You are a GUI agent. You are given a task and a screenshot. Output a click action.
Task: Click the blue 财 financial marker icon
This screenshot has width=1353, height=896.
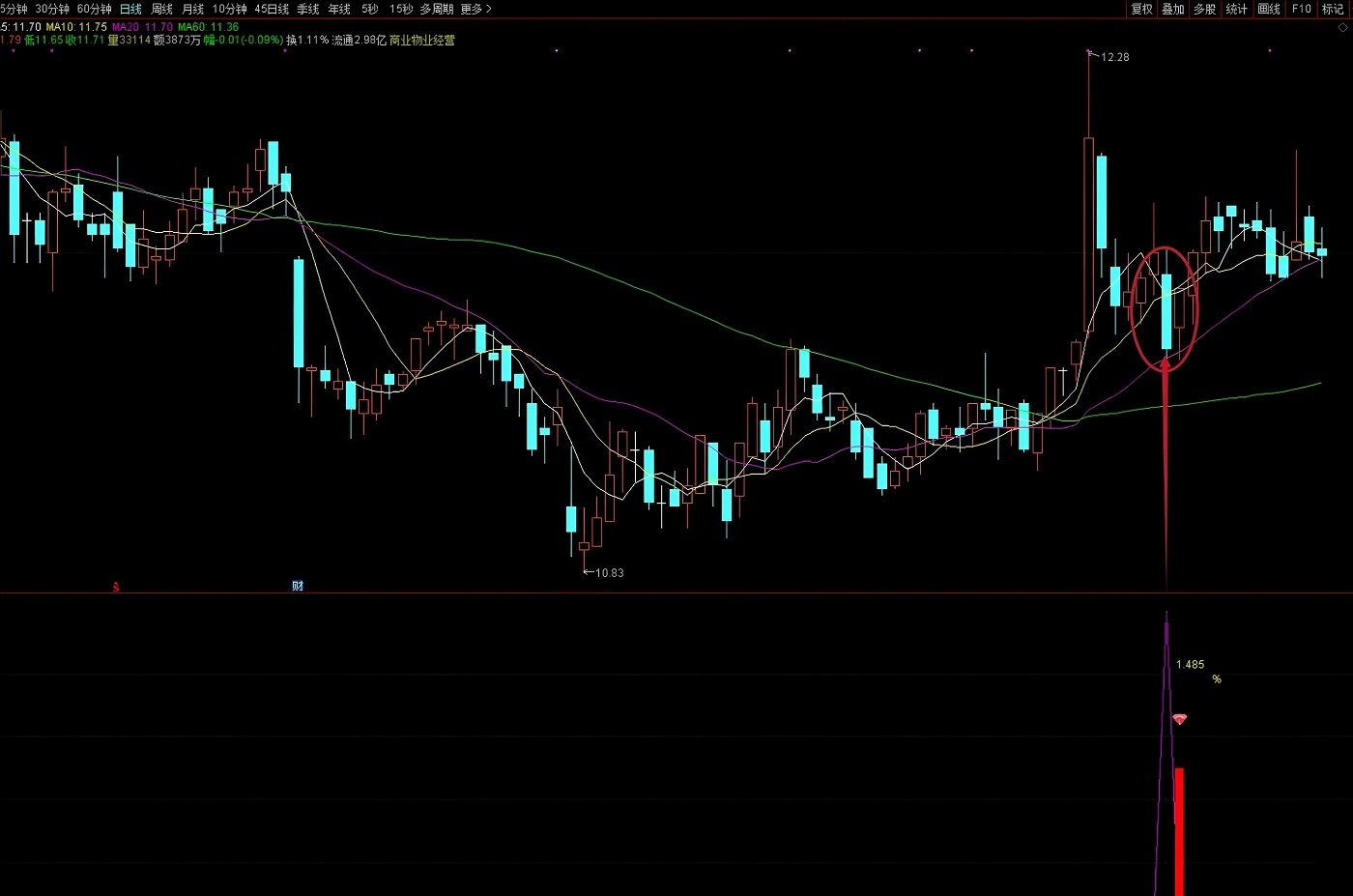coord(298,586)
